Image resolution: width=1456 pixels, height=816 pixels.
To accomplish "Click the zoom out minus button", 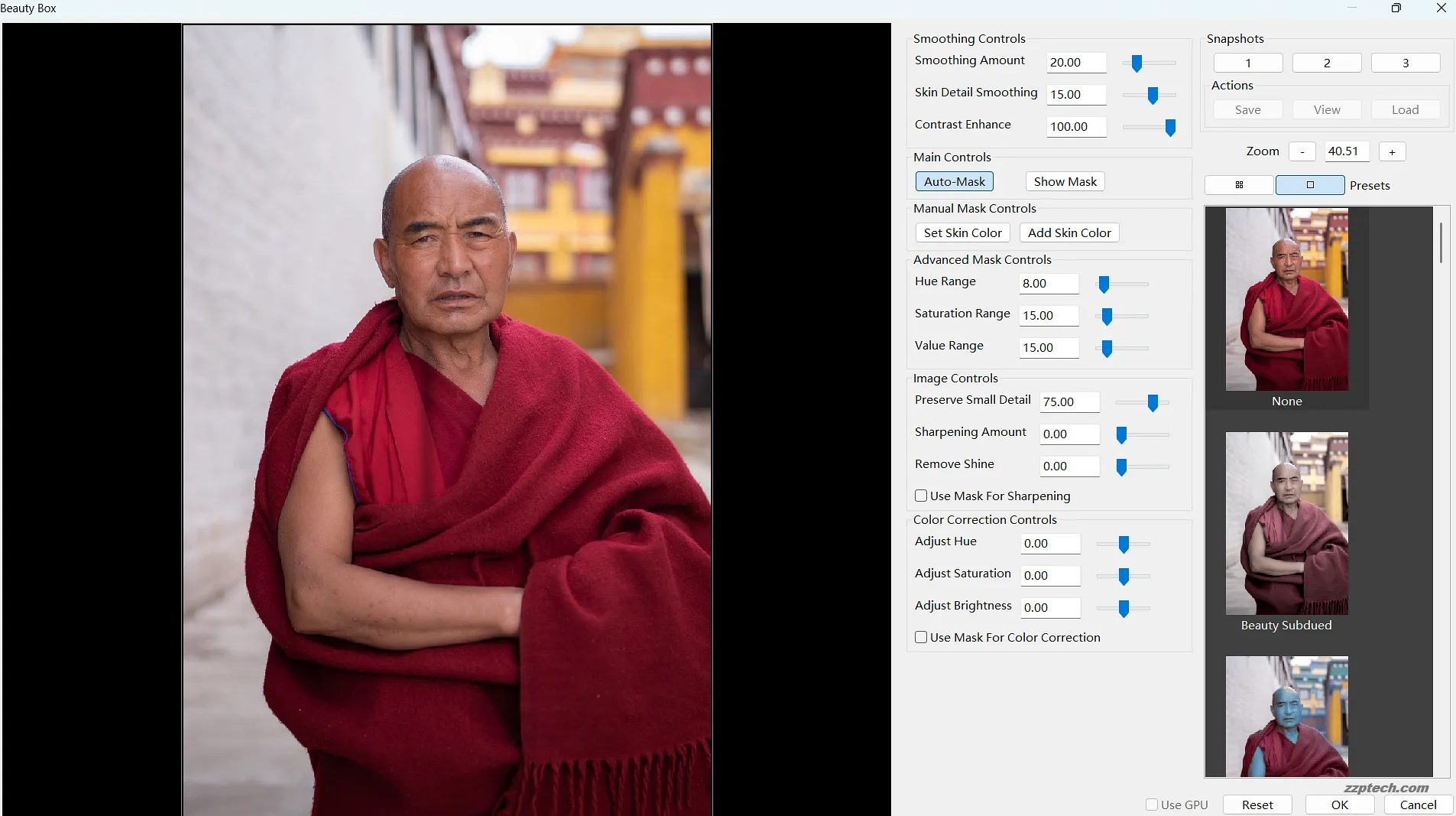I will point(1302,152).
